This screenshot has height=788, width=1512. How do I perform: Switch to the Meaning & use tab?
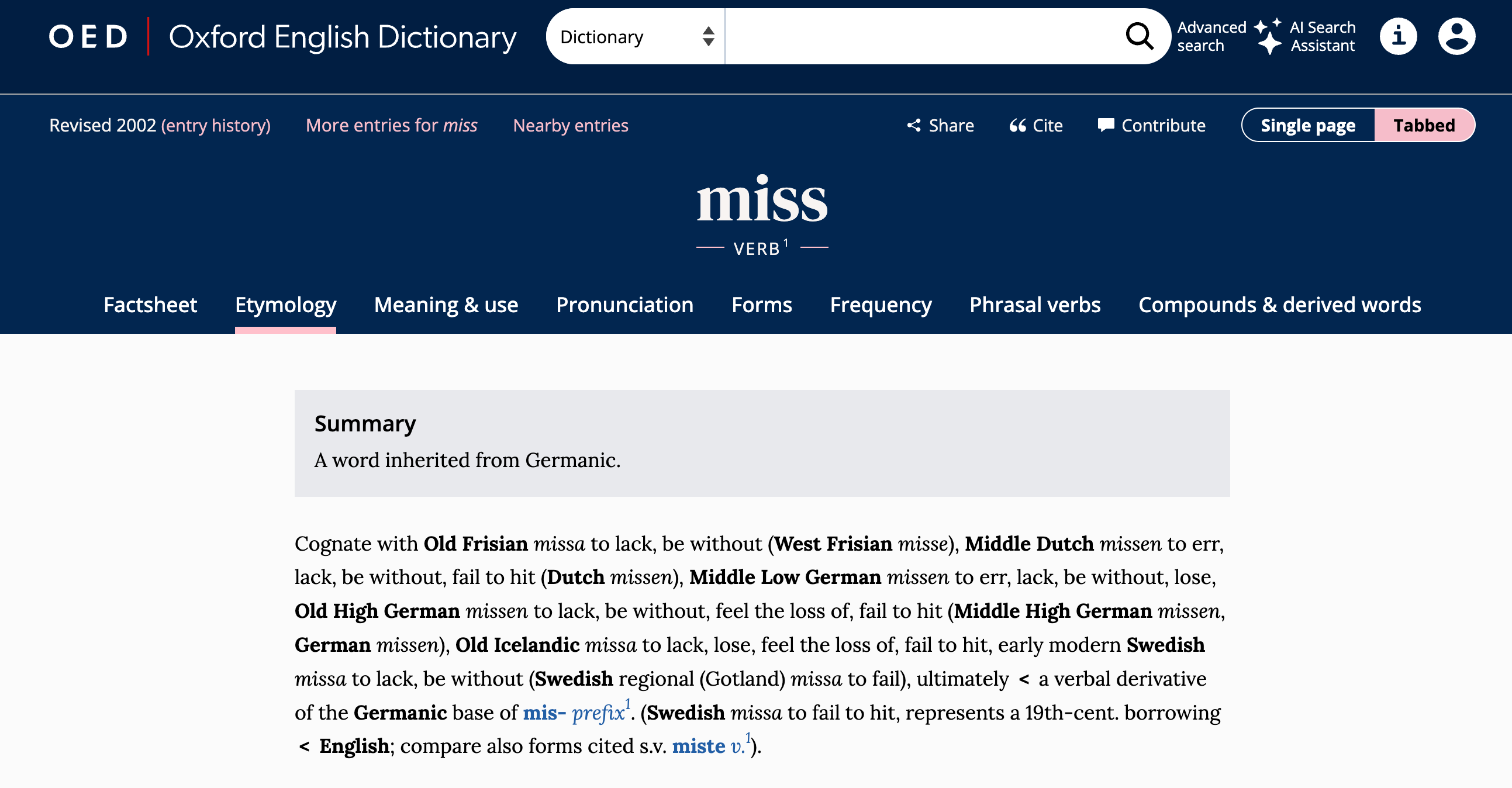[446, 305]
